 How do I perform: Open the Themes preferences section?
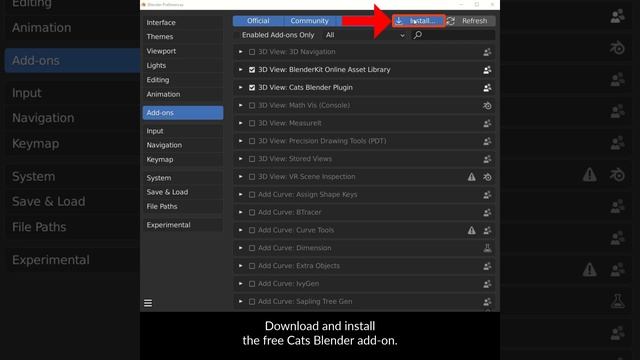pyautogui.click(x=183, y=37)
